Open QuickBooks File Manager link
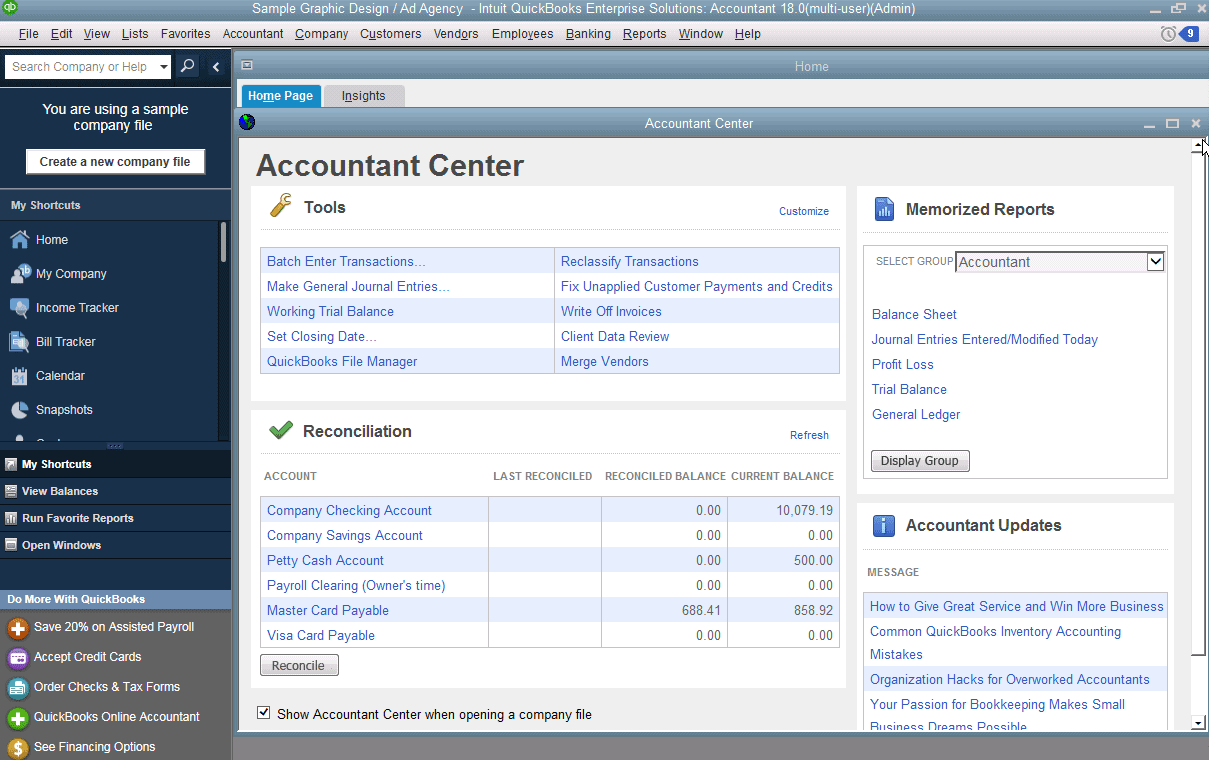 click(342, 362)
